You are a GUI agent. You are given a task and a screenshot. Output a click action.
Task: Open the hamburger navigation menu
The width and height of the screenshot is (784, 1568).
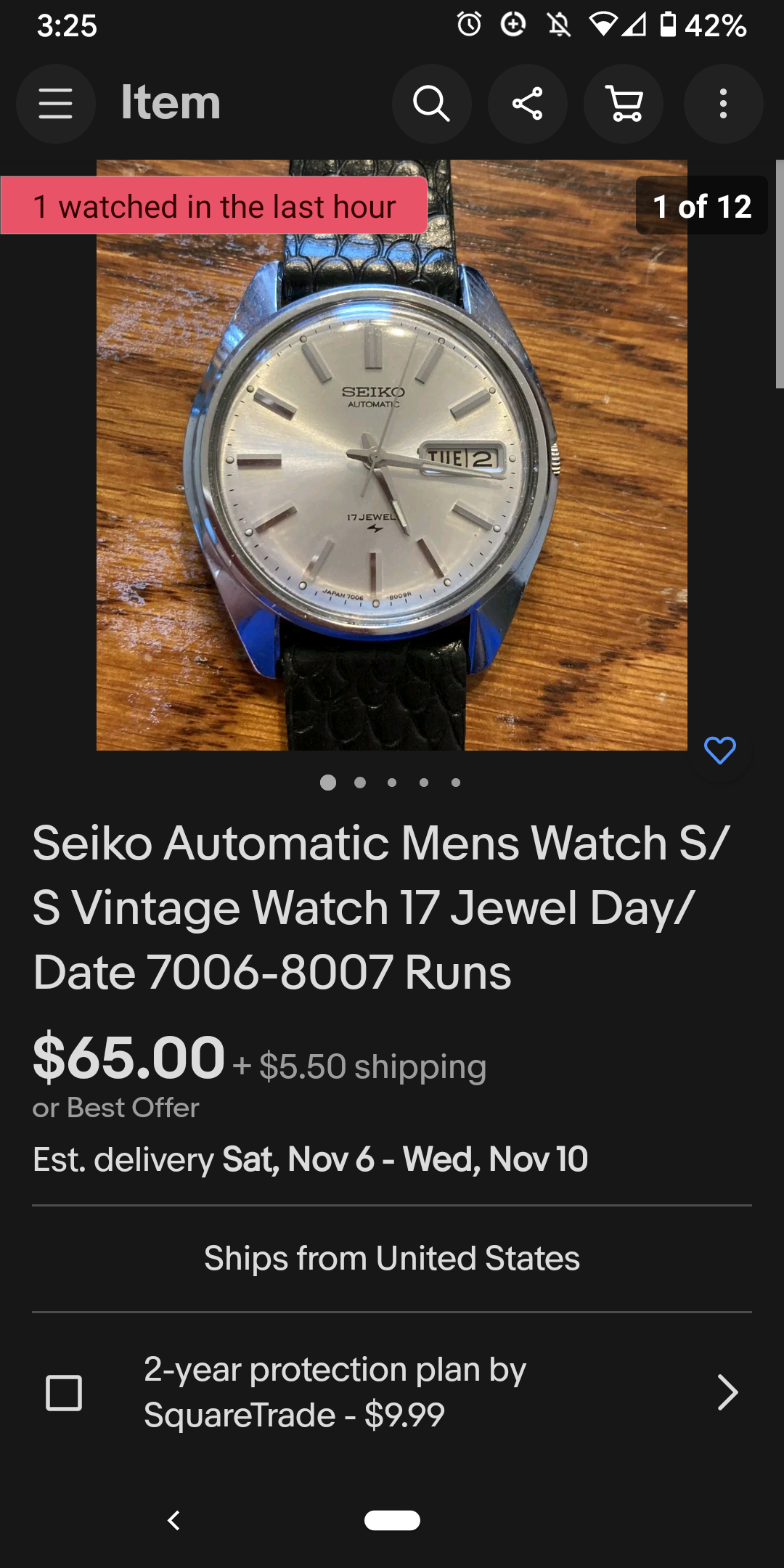tap(56, 104)
